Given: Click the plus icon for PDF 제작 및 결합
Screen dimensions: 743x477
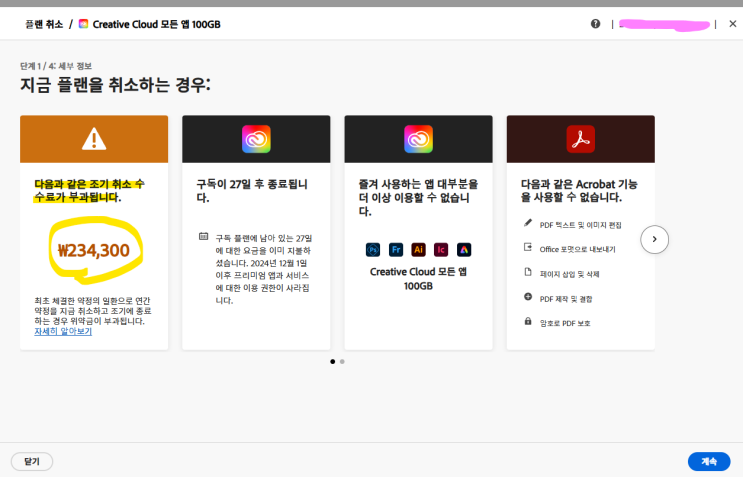Looking at the screenshot, I should coord(528,297).
